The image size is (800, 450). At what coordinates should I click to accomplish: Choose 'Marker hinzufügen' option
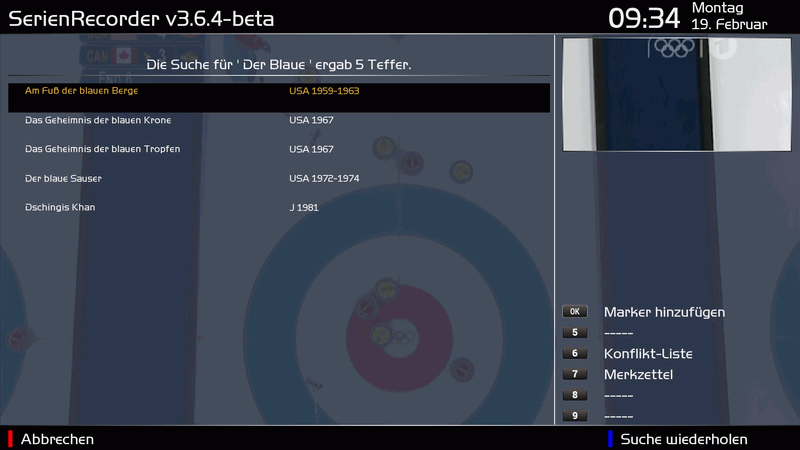pyautogui.click(x=664, y=312)
